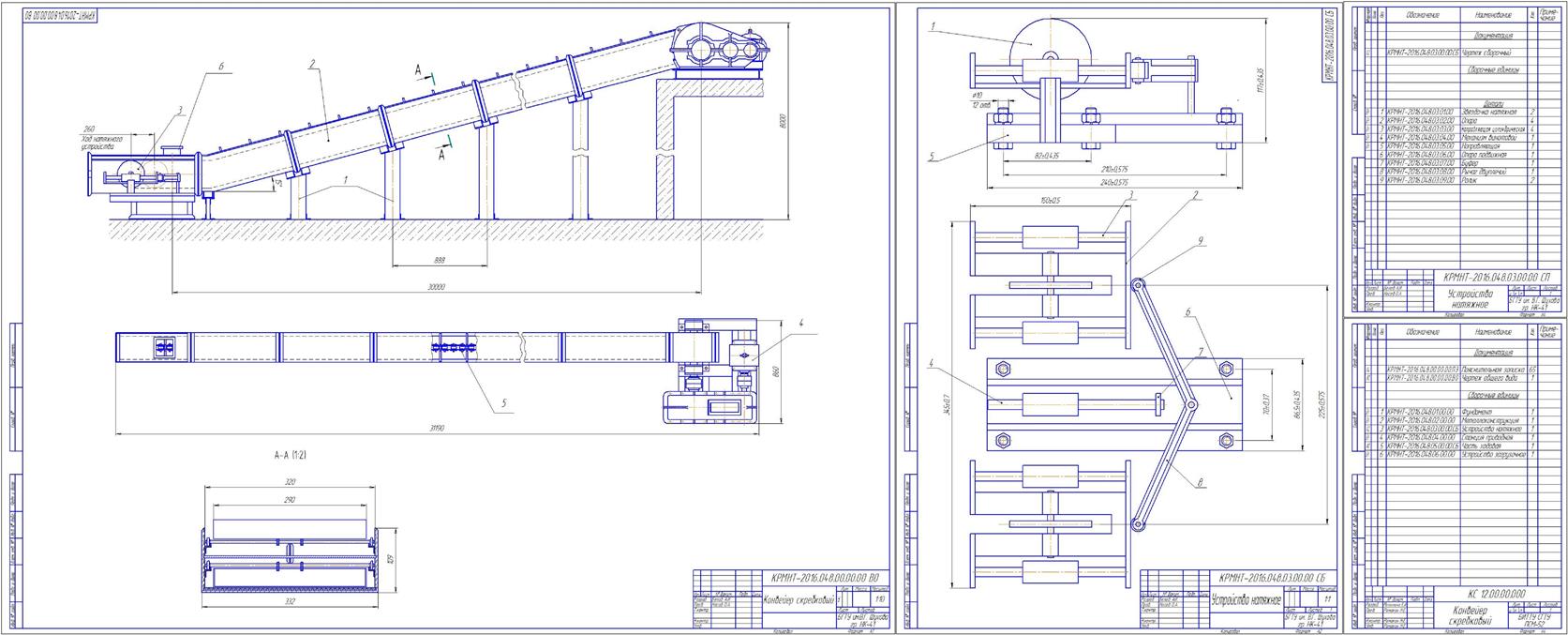Select the 31190 overall length dimension
Viewport: 1568px width, 635px height.
pos(438,430)
